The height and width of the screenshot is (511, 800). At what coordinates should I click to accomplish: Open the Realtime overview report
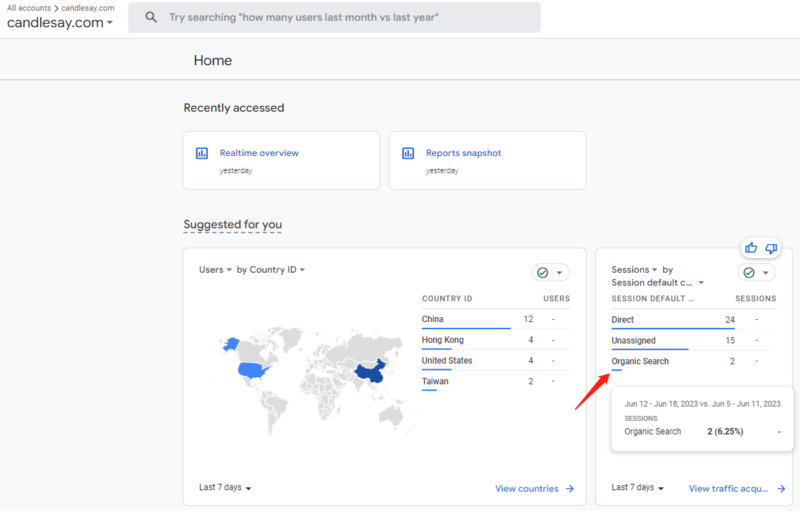[259, 153]
